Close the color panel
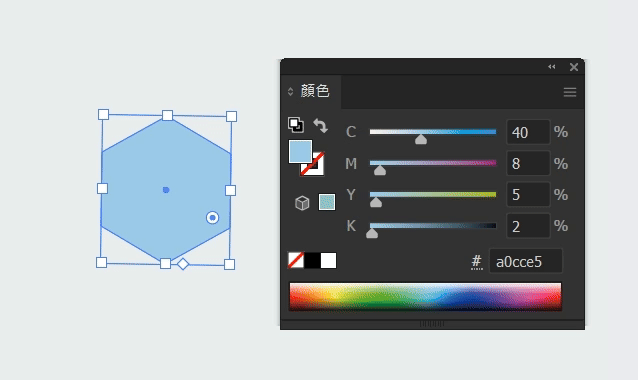 tap(574, 67)
